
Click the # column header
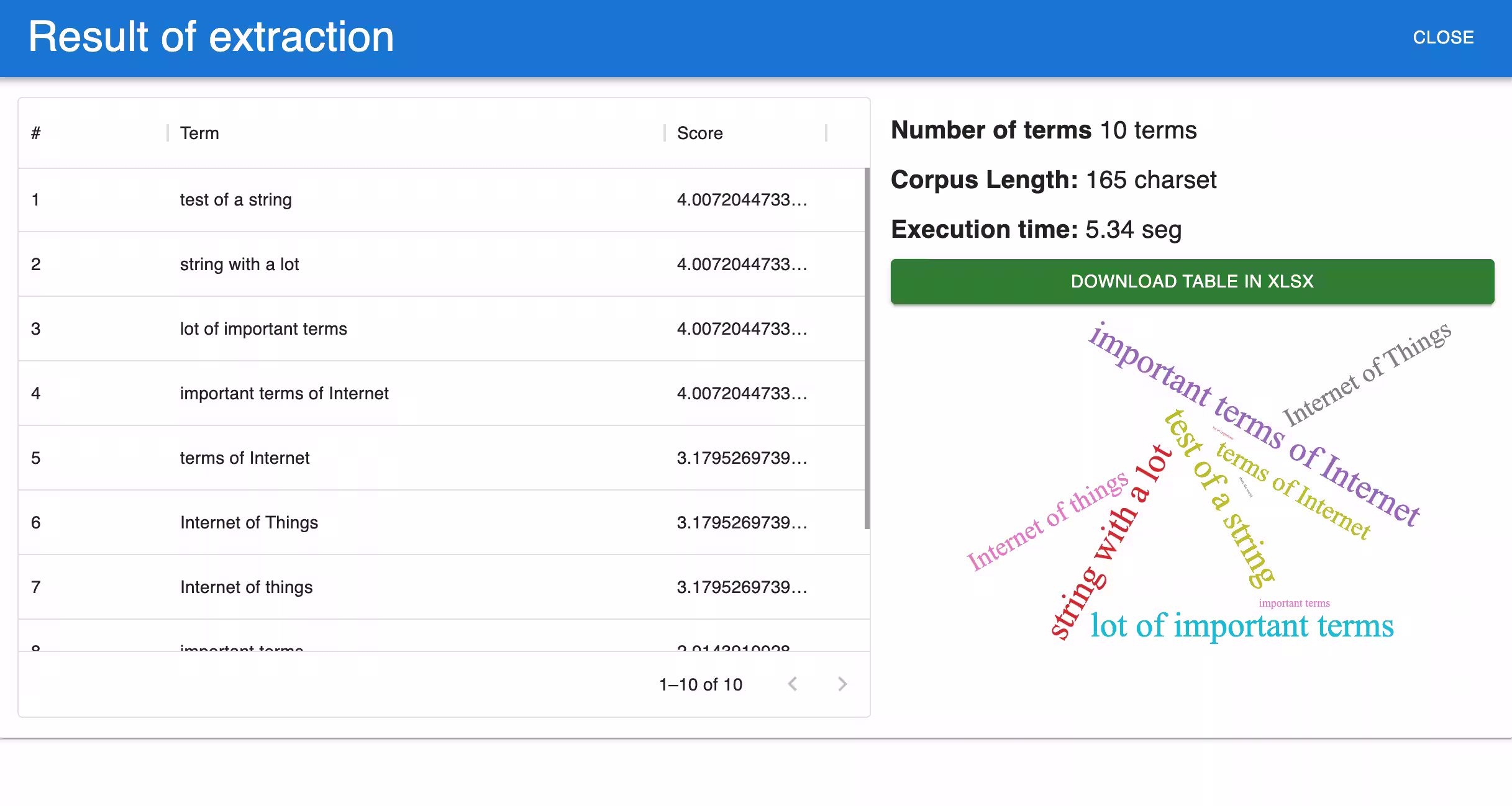36,133
